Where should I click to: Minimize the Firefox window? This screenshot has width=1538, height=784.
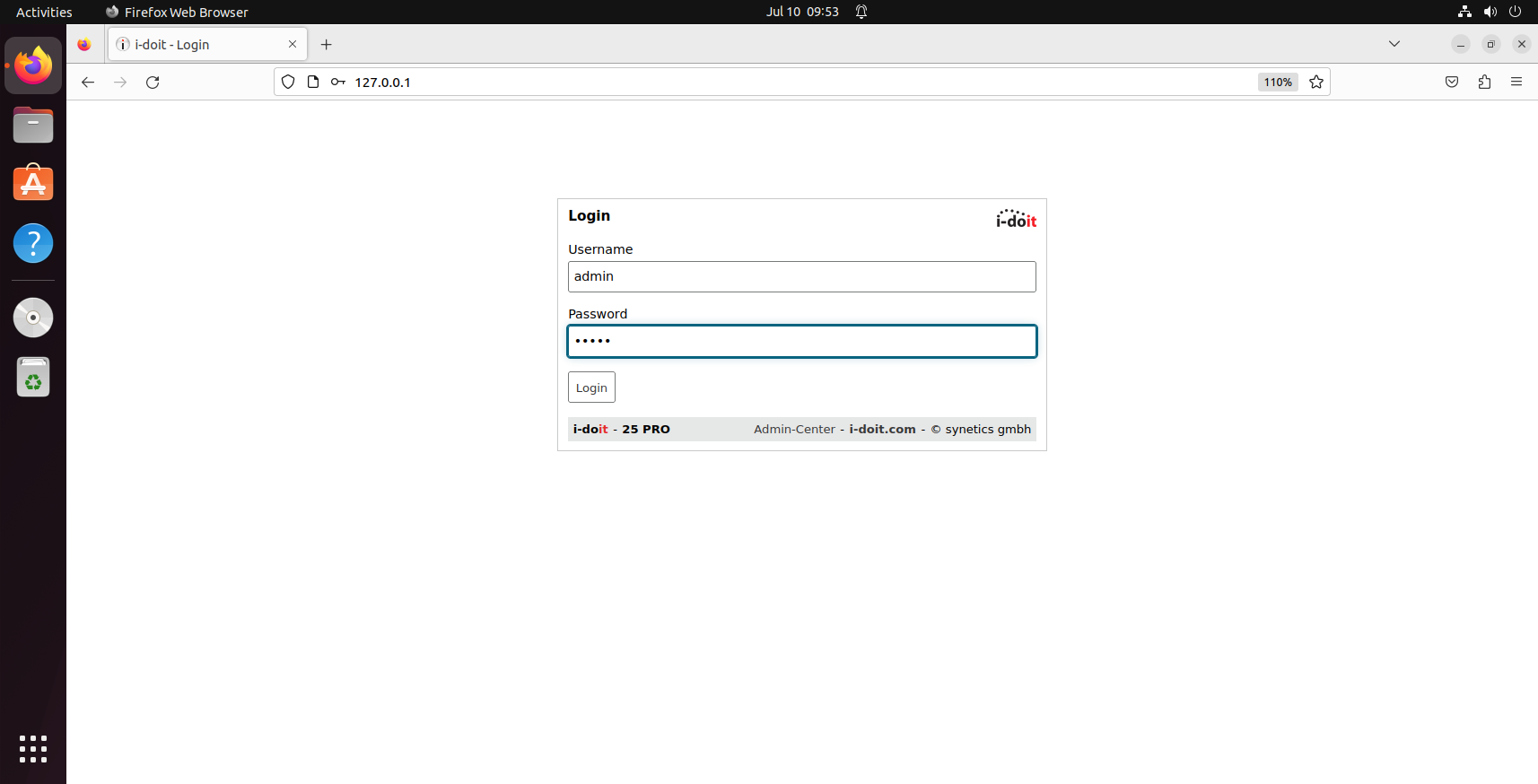pyautogui.click(x=1461, y=44)
